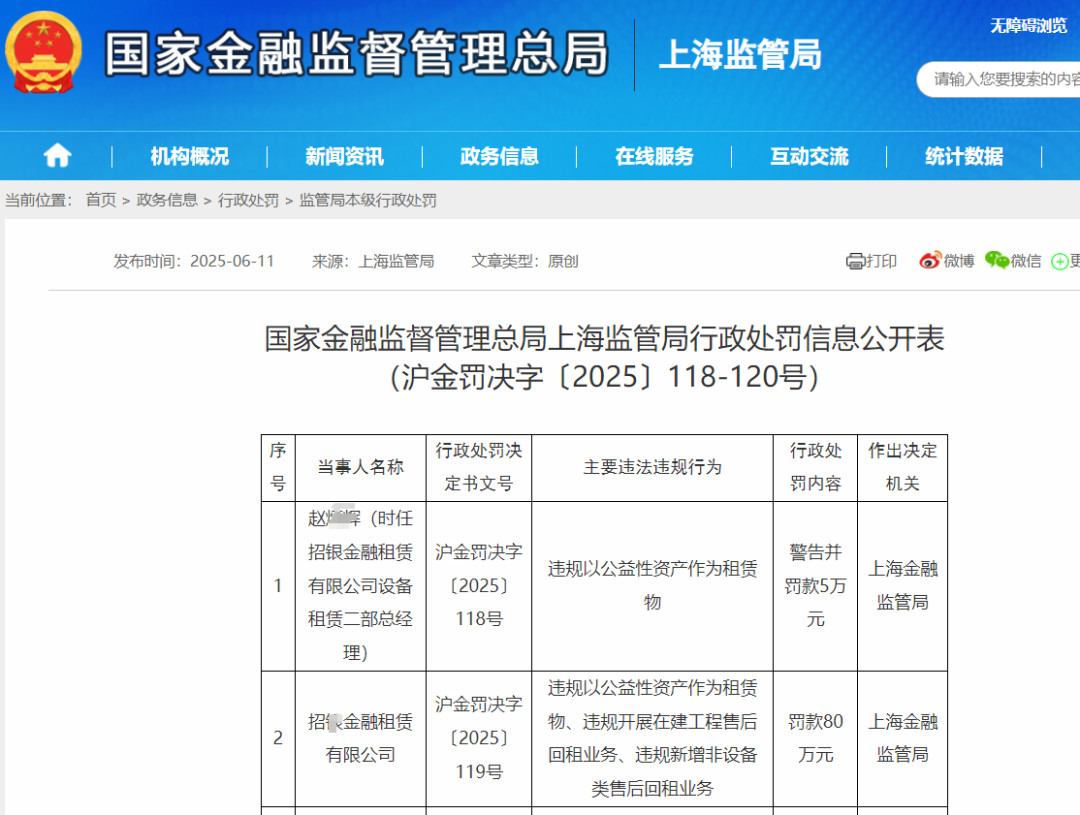Click the document number cell ending 119号

click(x=479, y=738)
